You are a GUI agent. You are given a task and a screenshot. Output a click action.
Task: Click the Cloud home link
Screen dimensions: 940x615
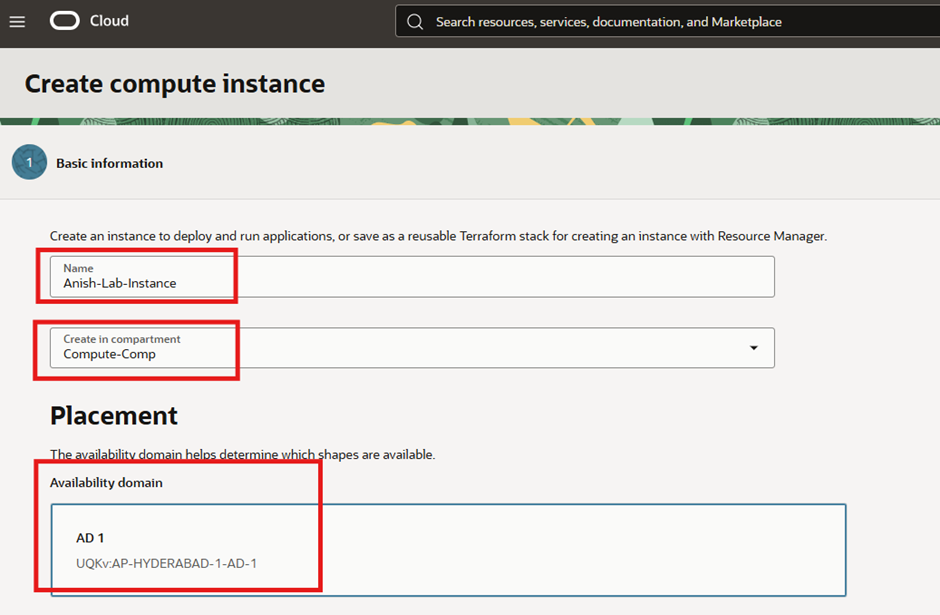[x=109, y=21]
